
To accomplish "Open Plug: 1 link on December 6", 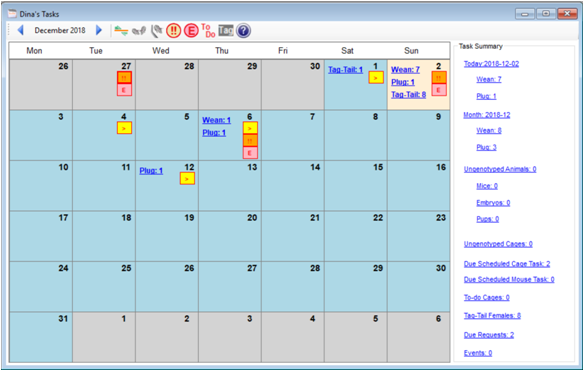I will point(214,133).
